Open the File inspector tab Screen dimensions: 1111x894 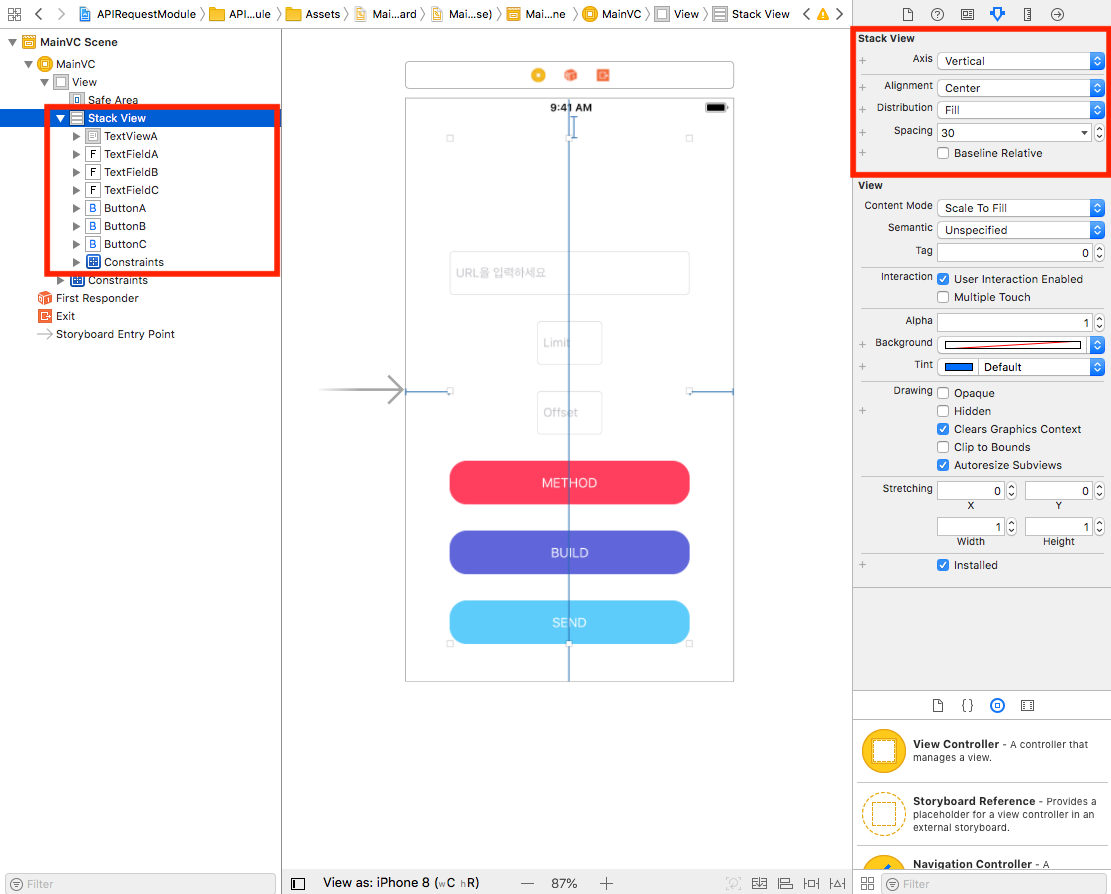[908, 14]
